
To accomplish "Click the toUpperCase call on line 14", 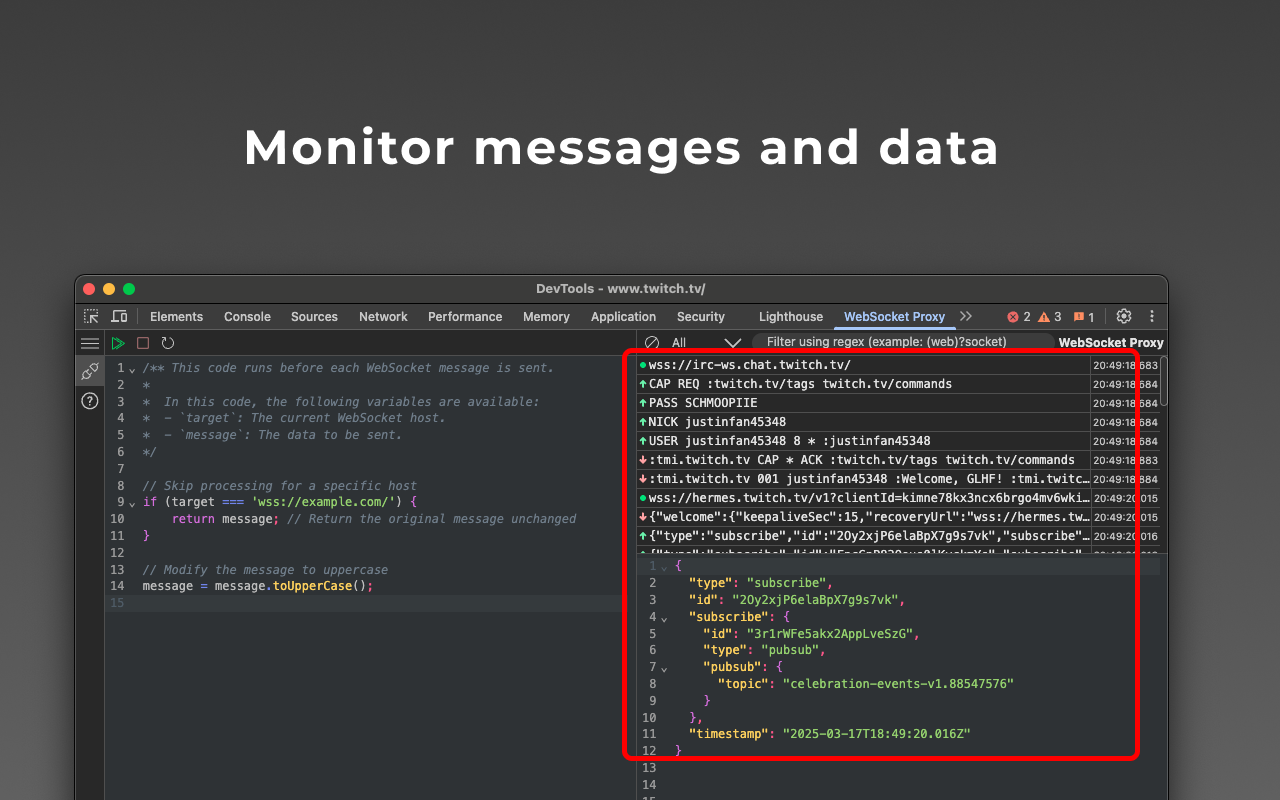I will pos(312,586).
